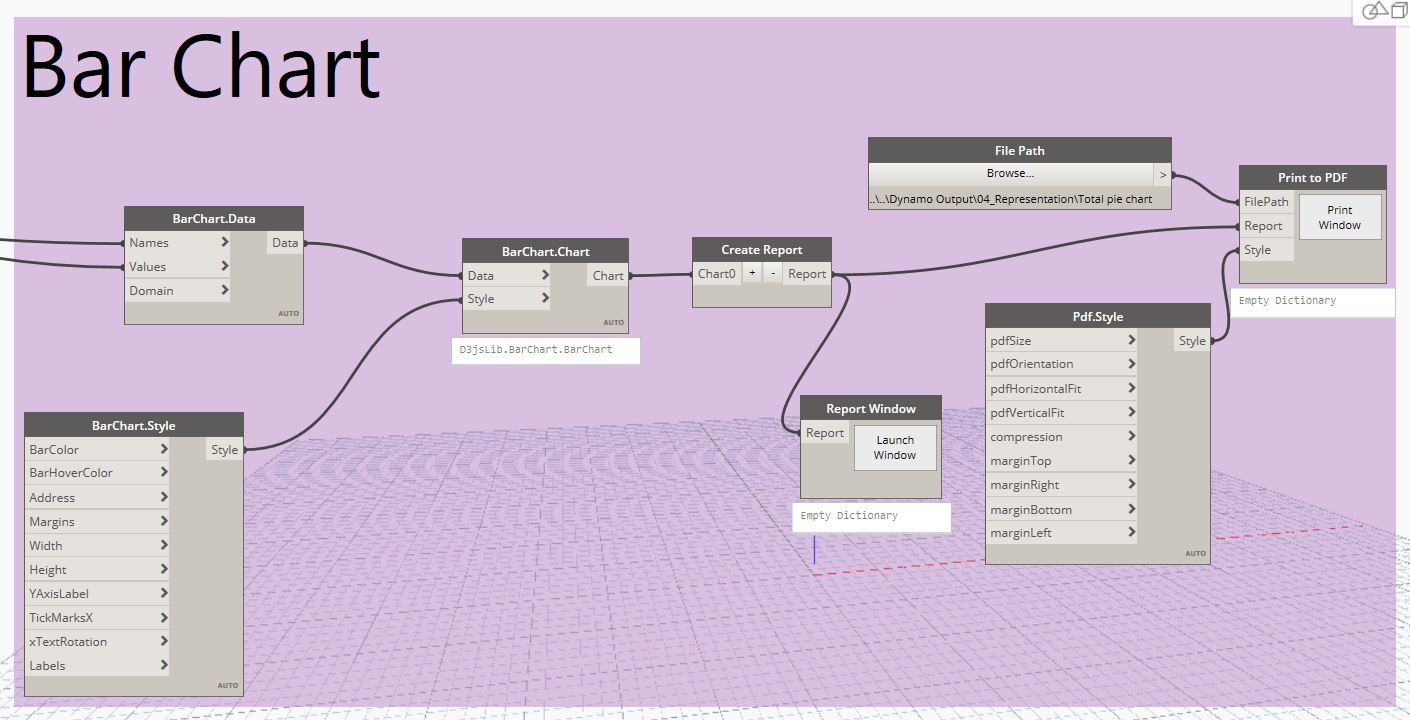Click the marginLeft input chevron
1410x720 pixels.
point(1132,532)
